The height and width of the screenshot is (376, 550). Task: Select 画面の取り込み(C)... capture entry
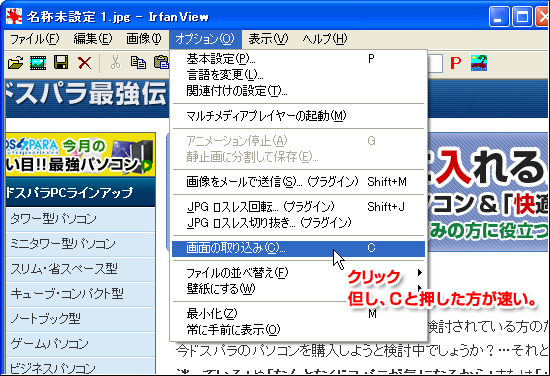[x=298, y=248]
